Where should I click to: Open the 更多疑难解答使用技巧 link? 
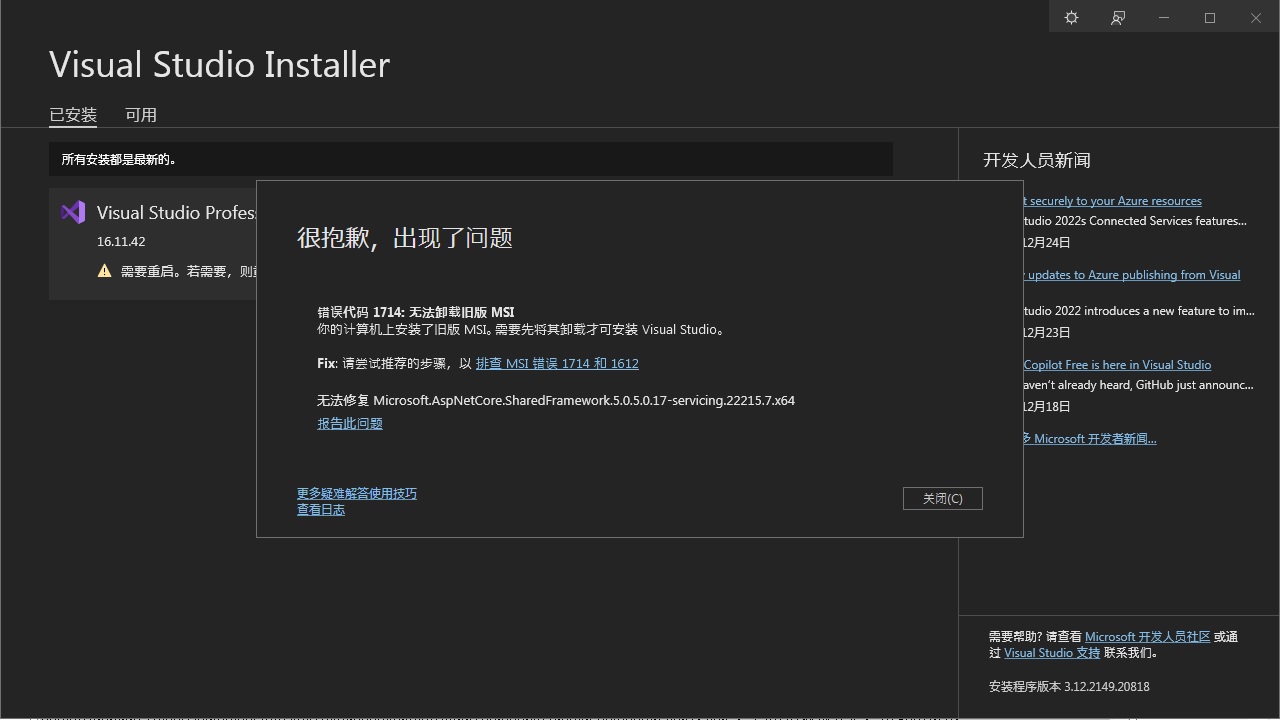[x=356, y=493]
